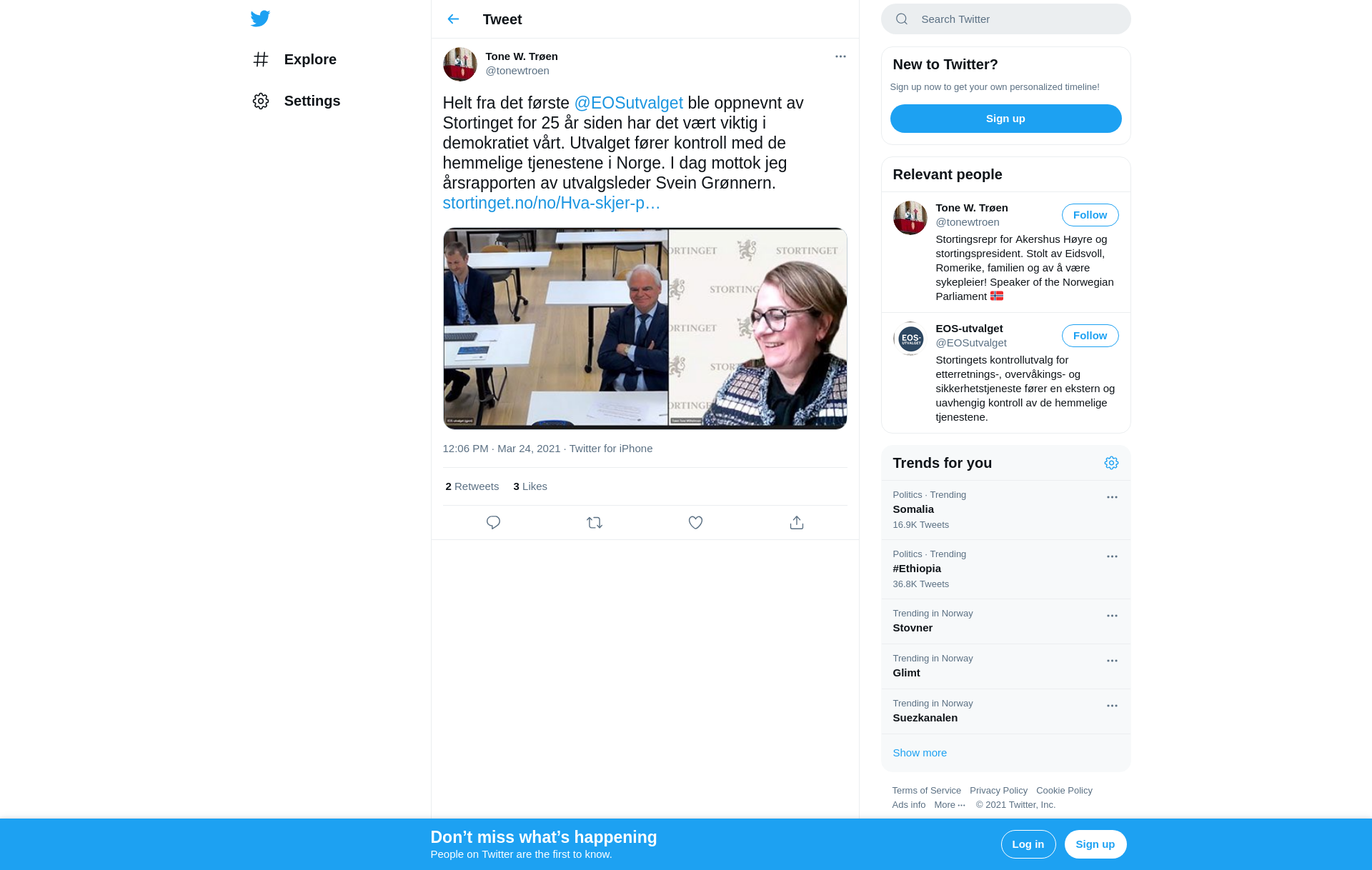
Task: Expand the More footer menu
Action: pyautogui.click(x=950, y=805)
